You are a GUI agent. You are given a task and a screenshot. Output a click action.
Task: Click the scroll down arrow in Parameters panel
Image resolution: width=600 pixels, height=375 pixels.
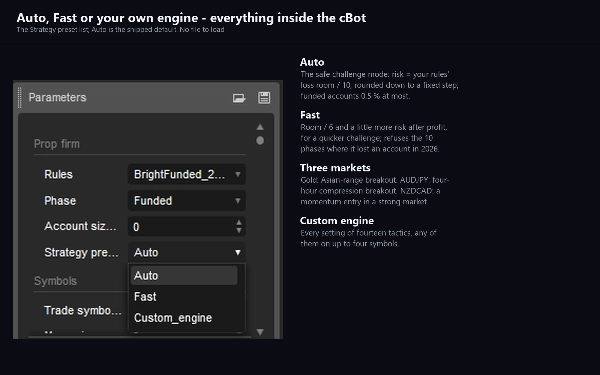[x=260, y=332]
